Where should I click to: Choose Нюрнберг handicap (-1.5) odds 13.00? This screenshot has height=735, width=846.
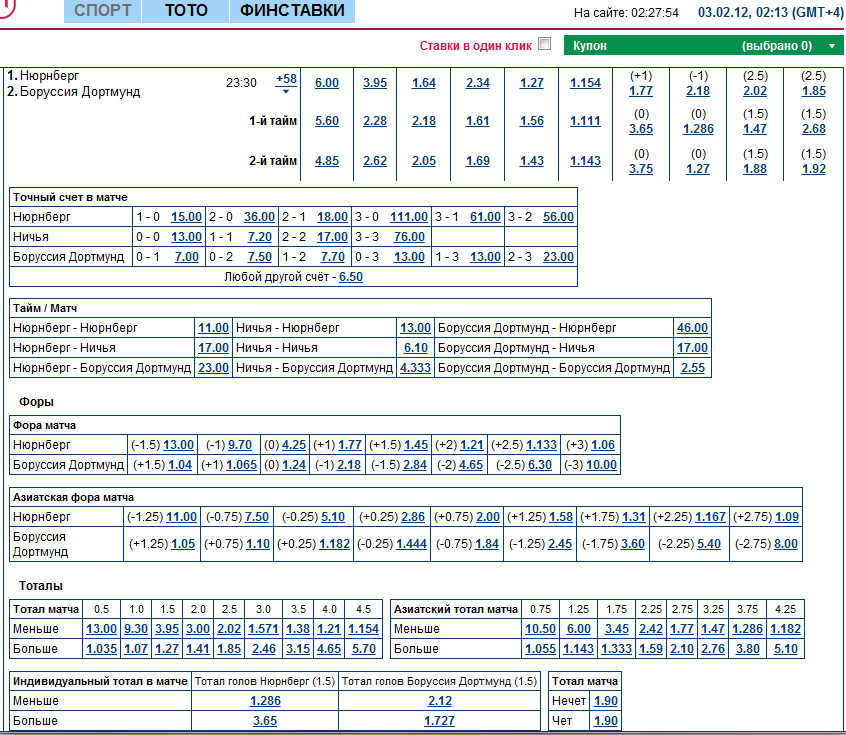click(x=179, y=445)
